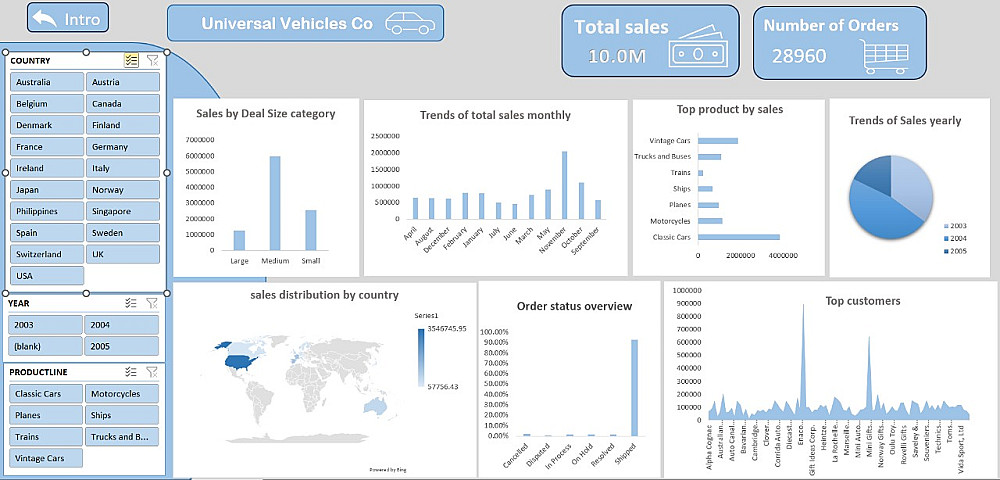Click the shopping cart icon on Orders card
The image size is (1000, 480).
click(883, 56)
